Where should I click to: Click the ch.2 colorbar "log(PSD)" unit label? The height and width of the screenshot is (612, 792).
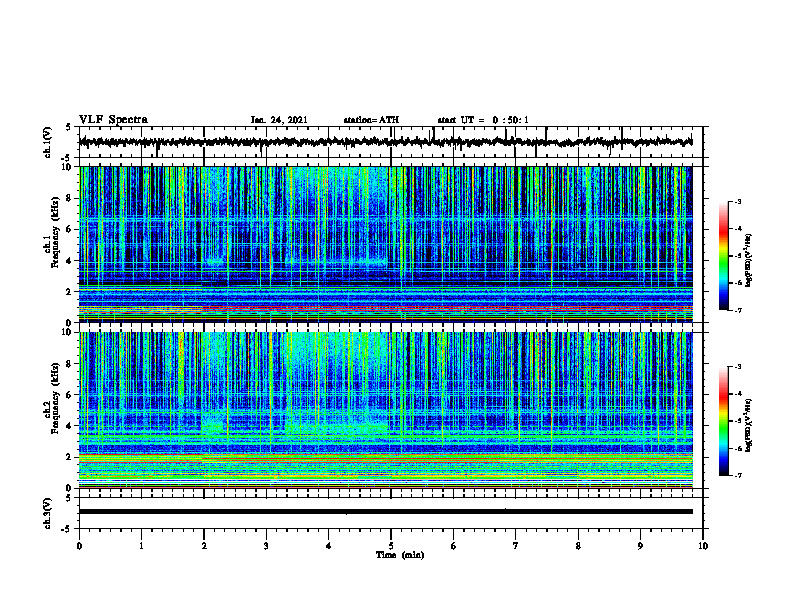(749, 425)
